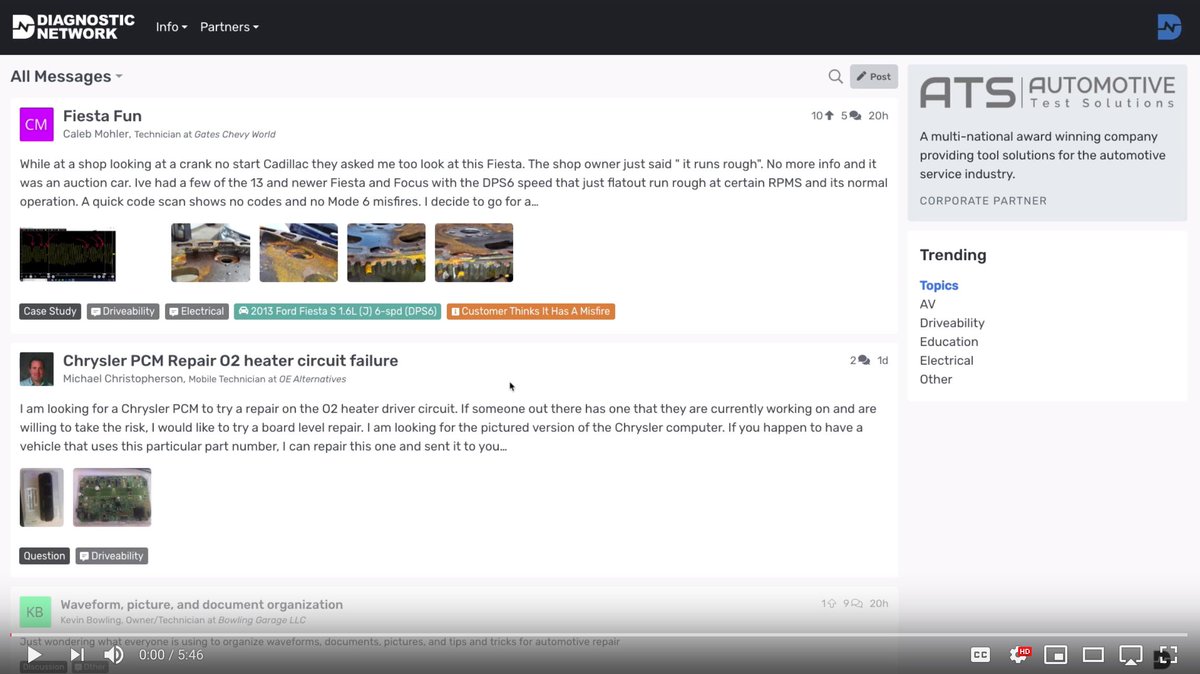Screen dimensions: 1200x674
Task: Click the comments icon on Fiesta Fun
Action: (855, 116)
